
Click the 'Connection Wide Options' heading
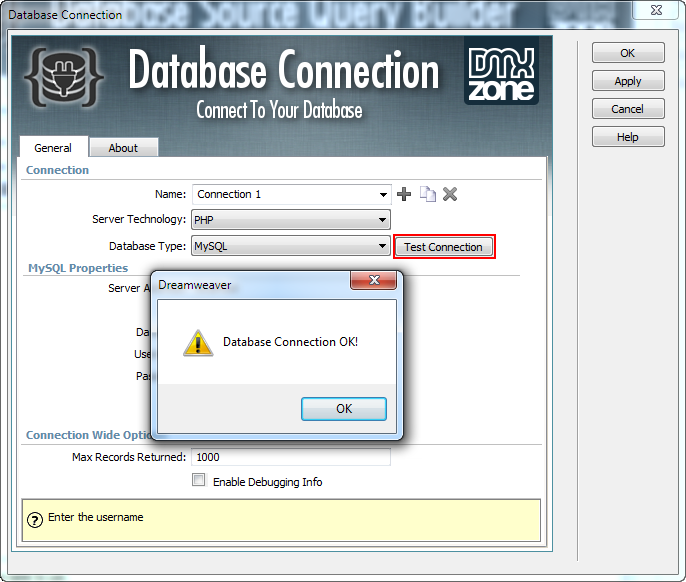88,435
